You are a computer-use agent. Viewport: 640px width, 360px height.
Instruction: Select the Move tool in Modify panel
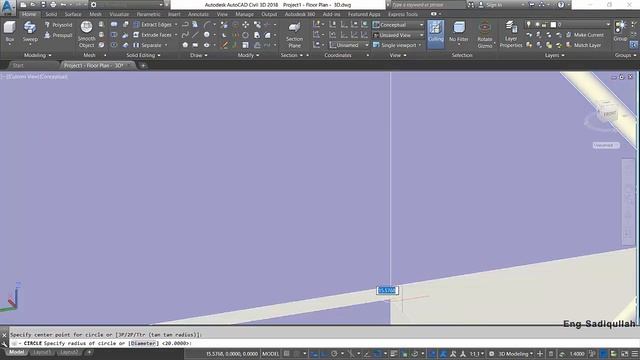pos(245,25)
